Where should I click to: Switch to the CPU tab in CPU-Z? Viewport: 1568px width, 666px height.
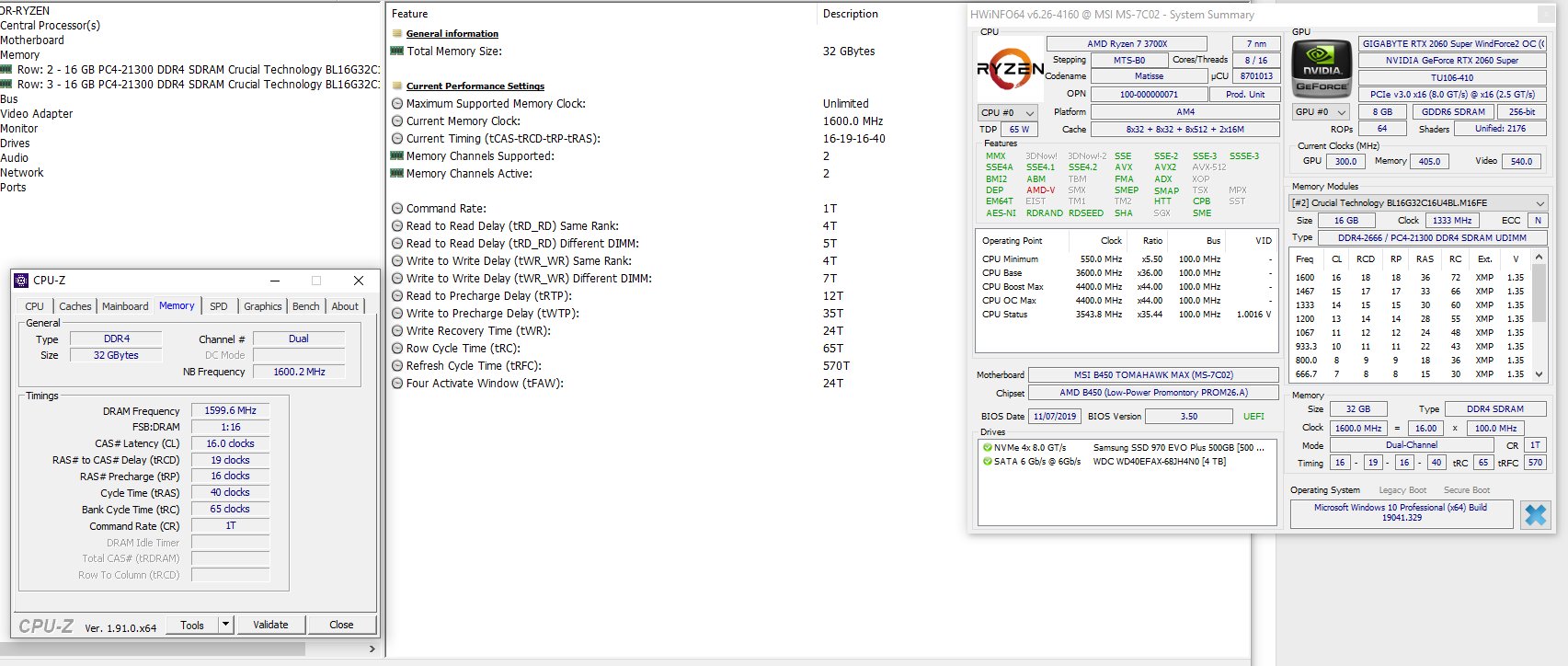[34, 306]
